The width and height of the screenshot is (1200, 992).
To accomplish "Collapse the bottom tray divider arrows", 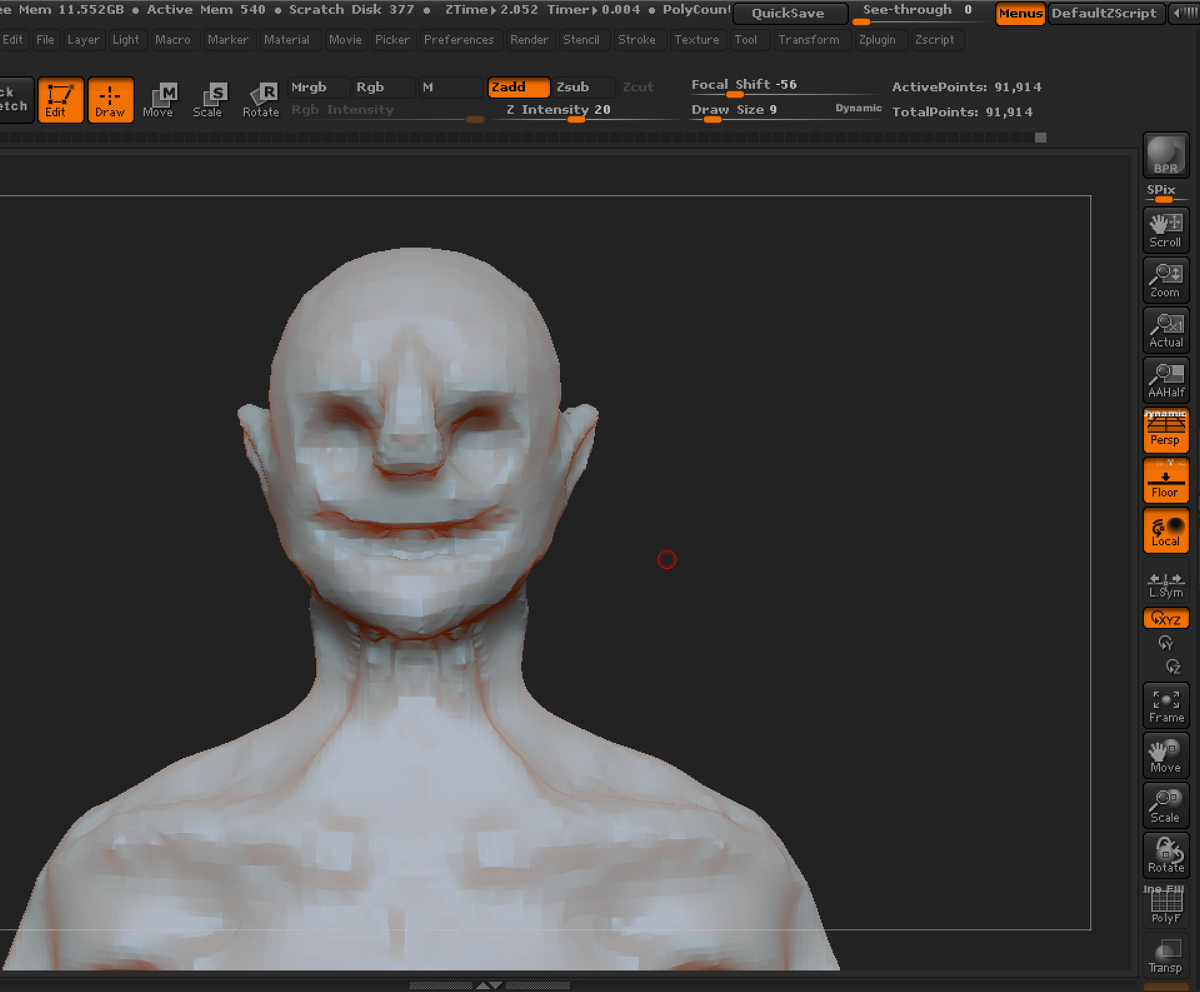I will 489,985.
